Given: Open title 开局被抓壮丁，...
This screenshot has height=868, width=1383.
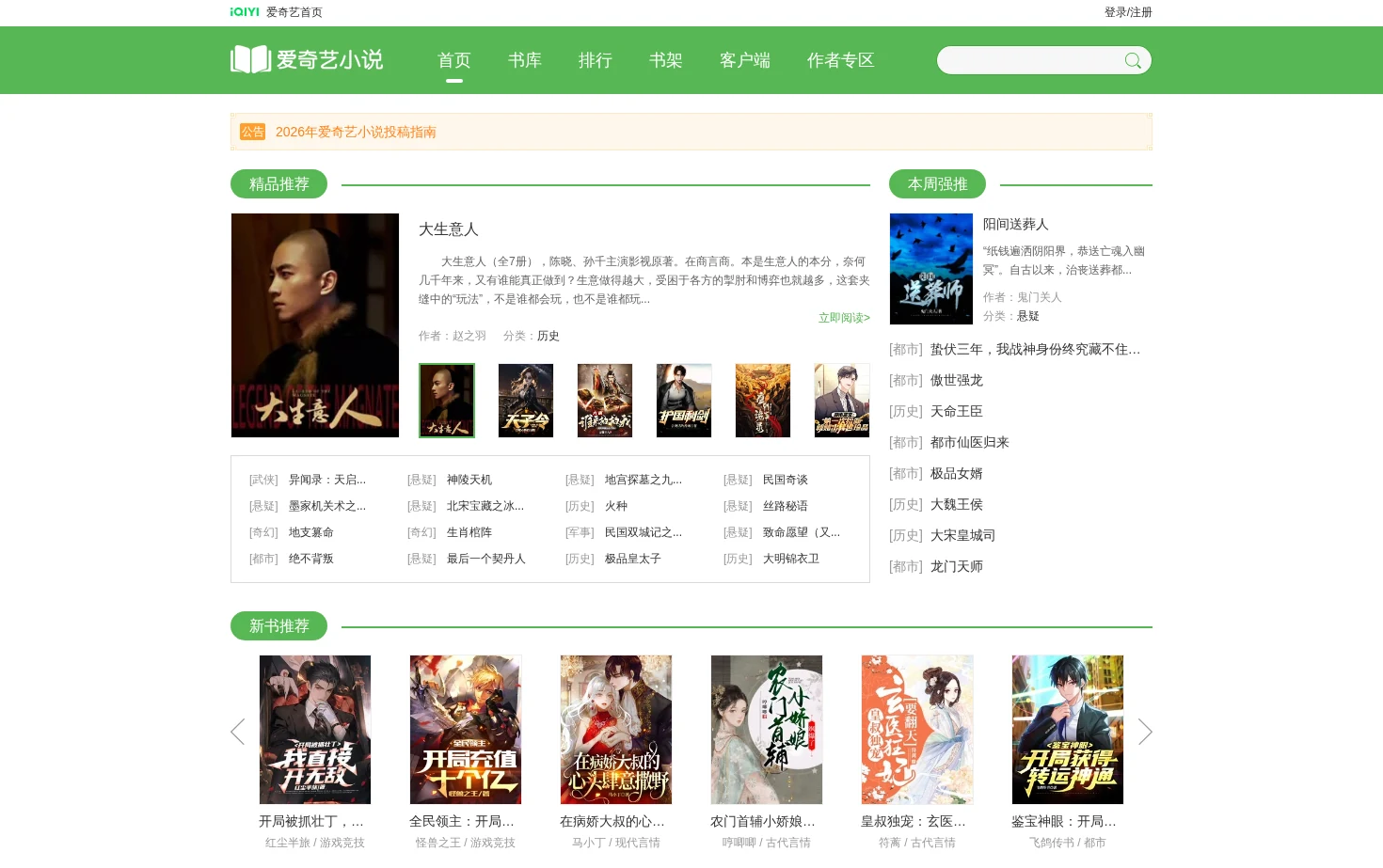Looking at the screenshot, I should 311,821.
